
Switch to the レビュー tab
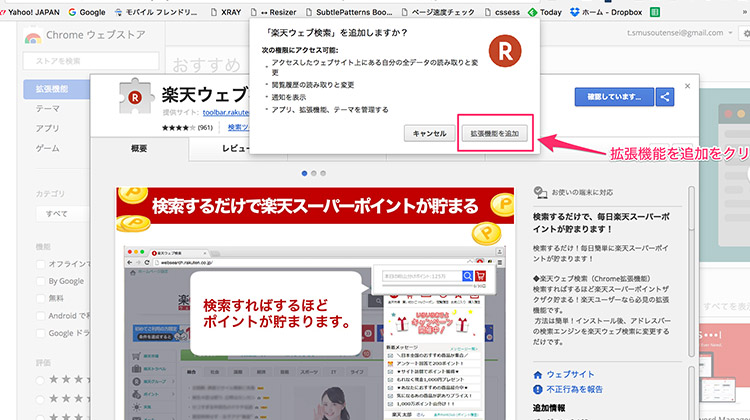[235, 149]
